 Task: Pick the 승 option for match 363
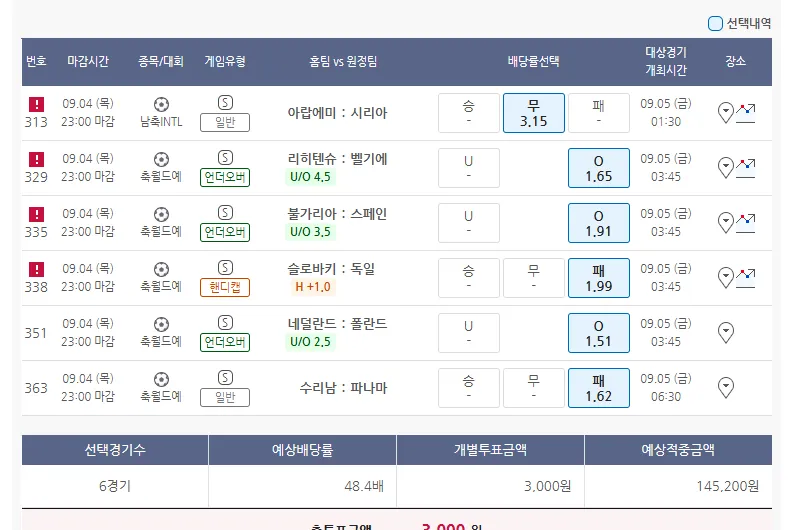[468, 388]
